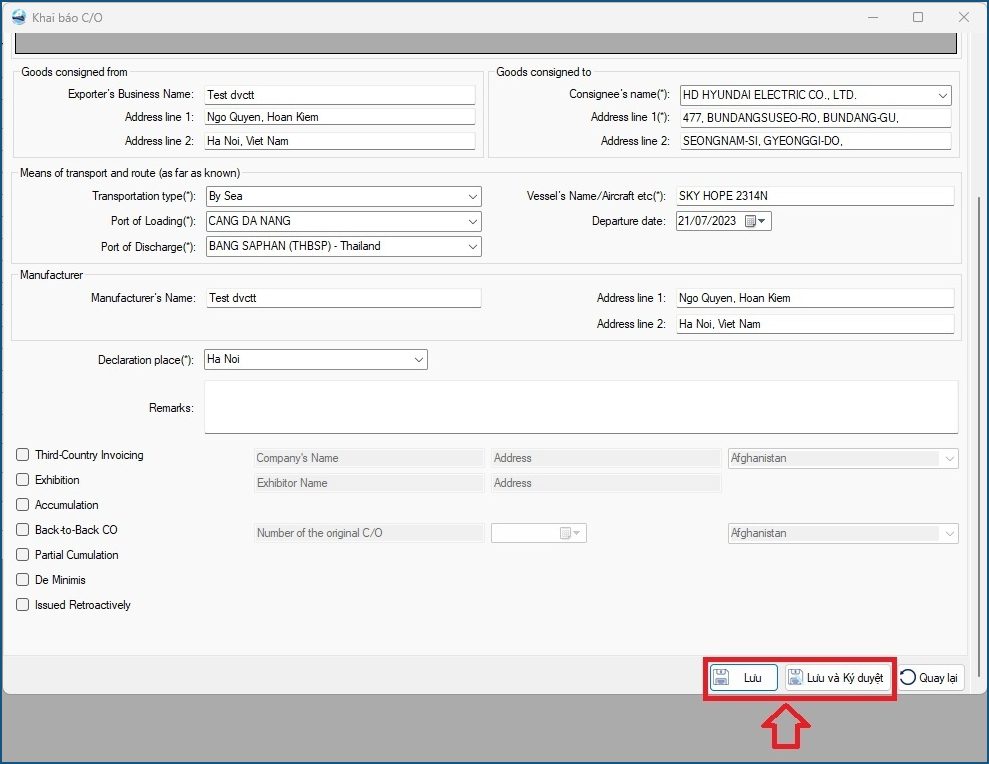Go back with the Quay lại button

(930, 678)
